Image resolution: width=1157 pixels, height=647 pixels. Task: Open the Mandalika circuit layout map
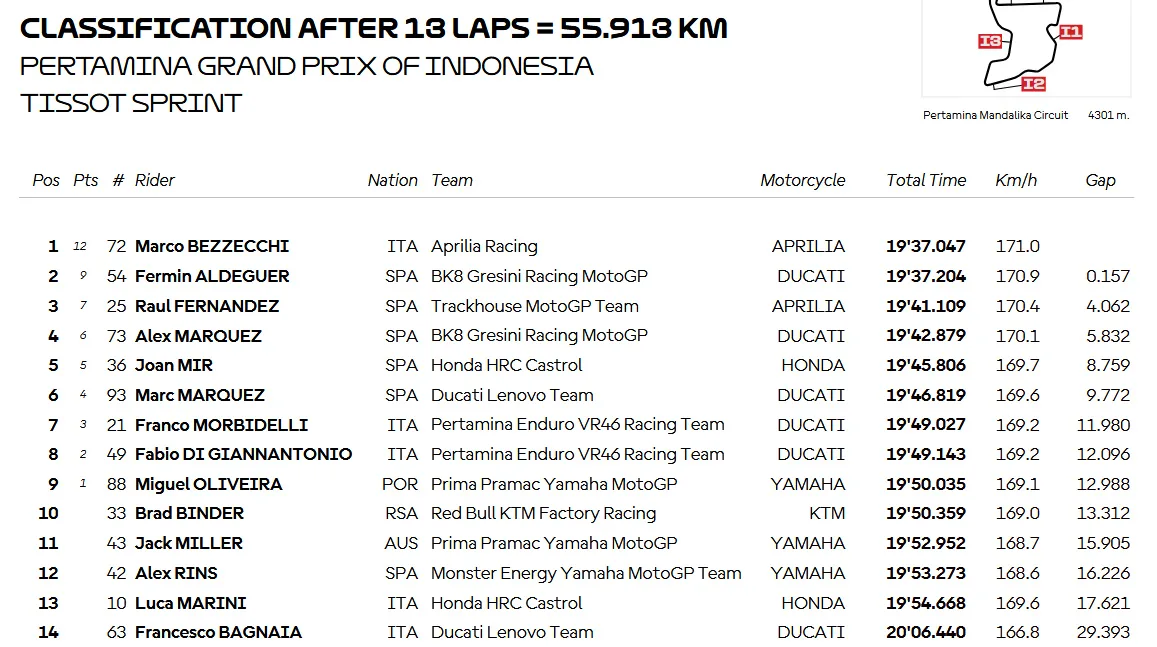tap(1025, 46)
